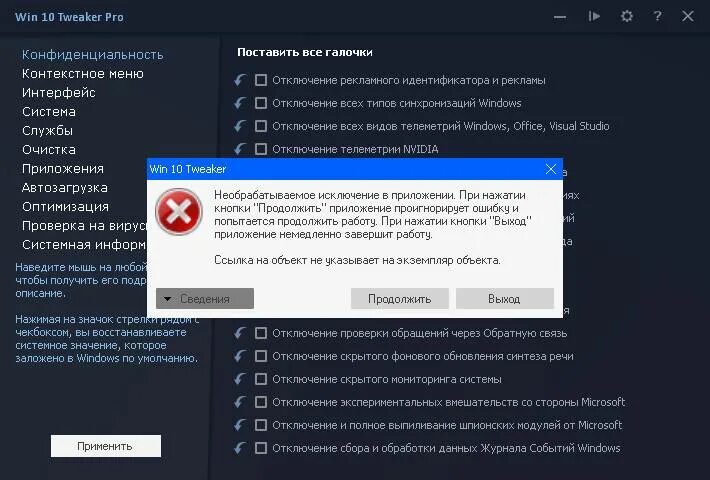Image resolution: width=710 pixels, height=480 pixels.
Task: Select the Очистка section
Action: click(49, 150)
